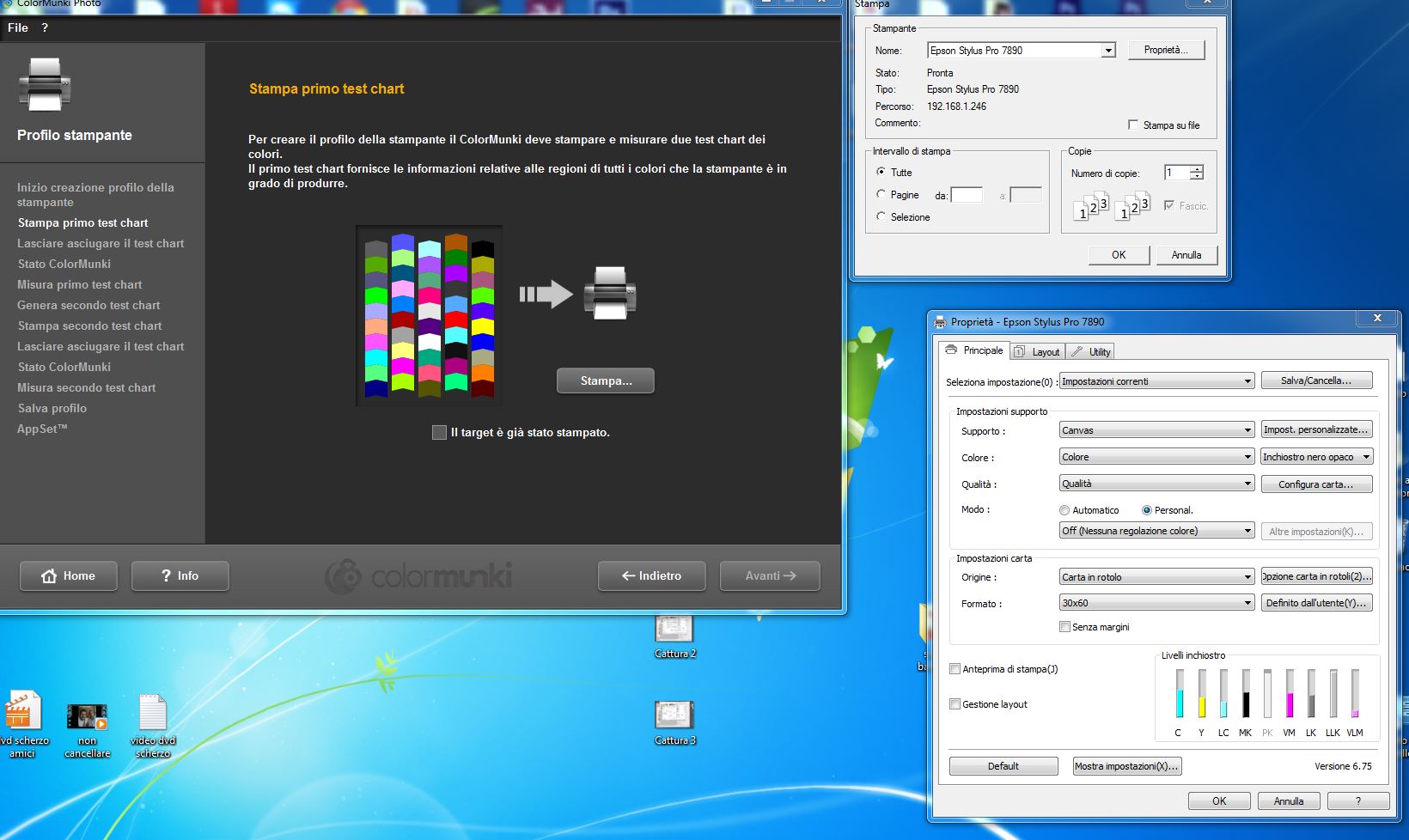Click the Matte Black (MK) ink level indicator
Image resolution: width=1409 pixels, height=840 pixels.
tap(1246, 694)
